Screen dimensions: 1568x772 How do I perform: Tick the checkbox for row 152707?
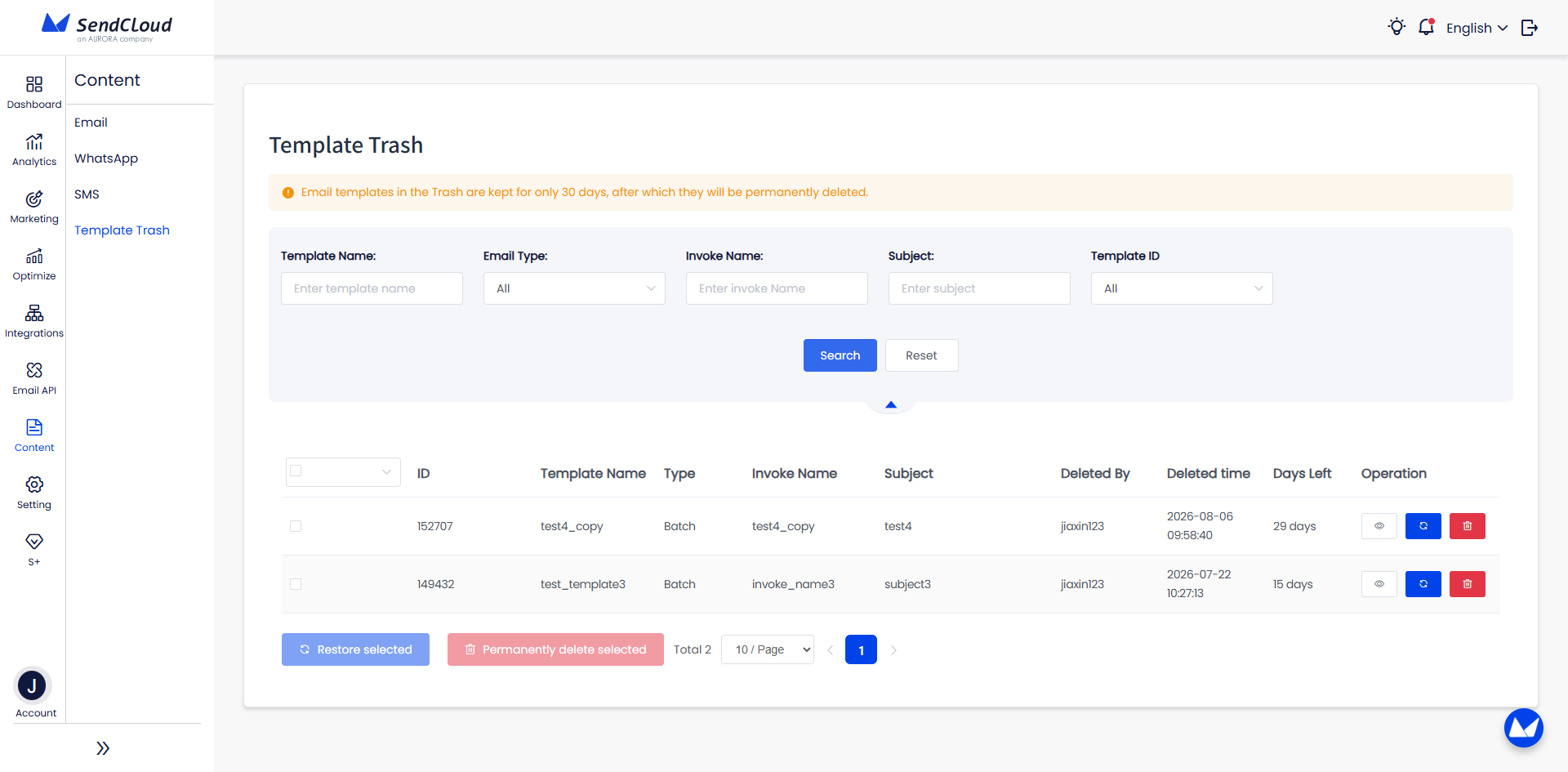(296, 526)
